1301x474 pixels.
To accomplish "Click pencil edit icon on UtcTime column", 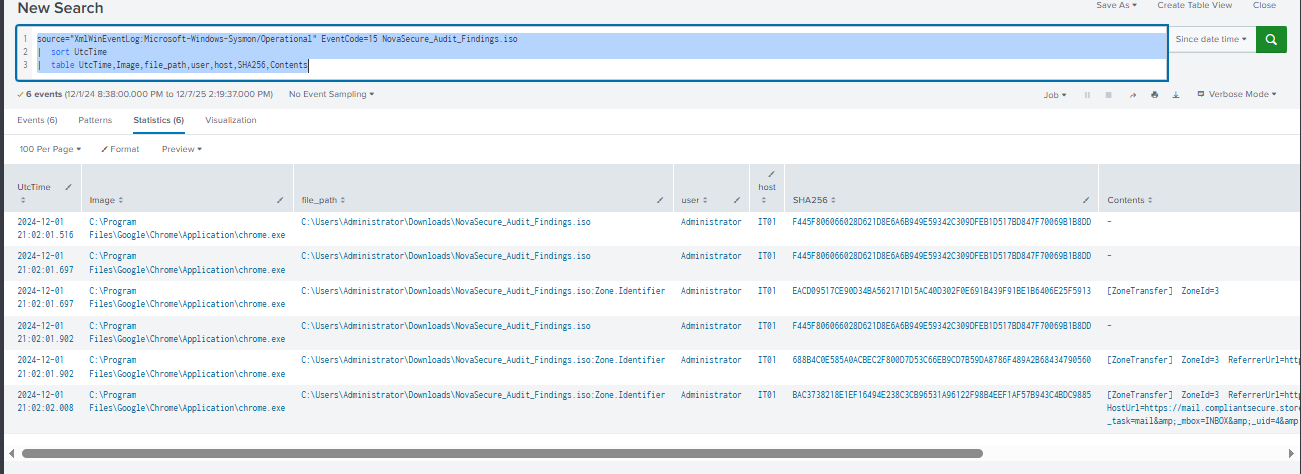I will [68, 187].
